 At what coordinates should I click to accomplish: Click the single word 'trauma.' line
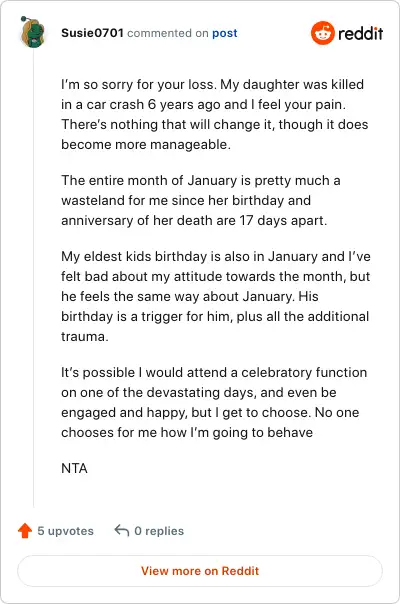click(85, 336)
